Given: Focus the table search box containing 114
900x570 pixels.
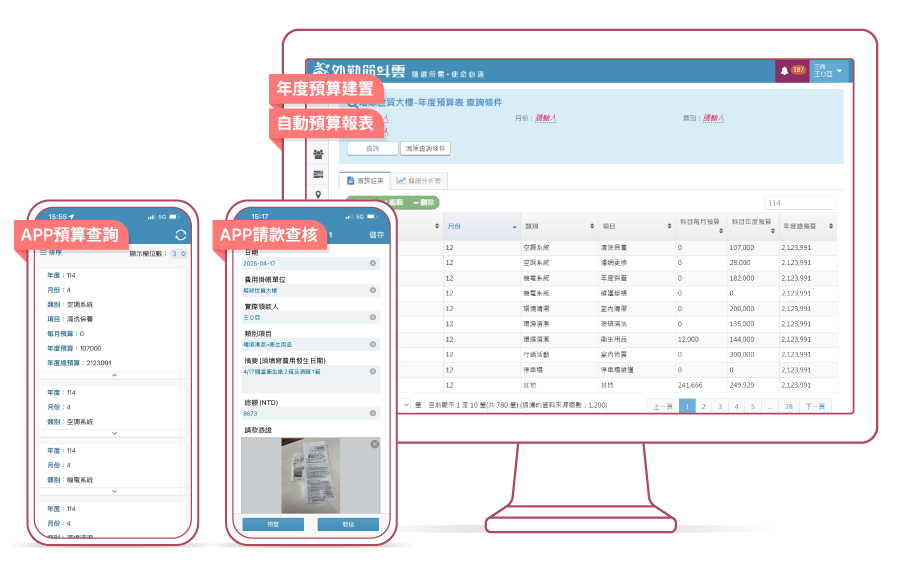Looking at the screenshot, I should [800, 203].
